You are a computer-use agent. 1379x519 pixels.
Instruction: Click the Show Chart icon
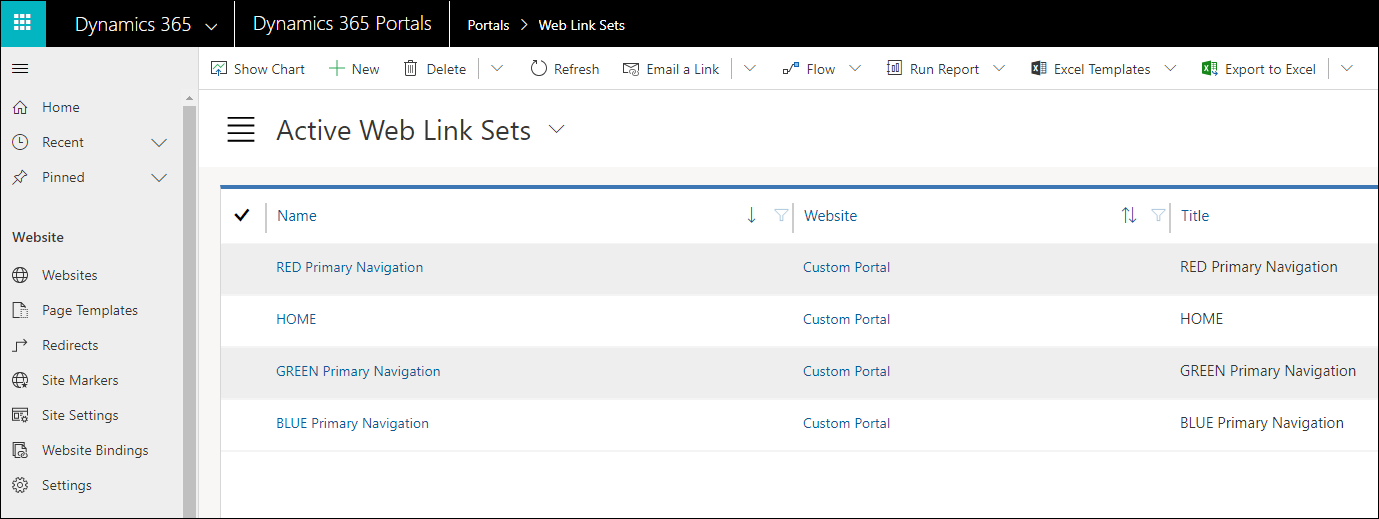tap(219, 69)
